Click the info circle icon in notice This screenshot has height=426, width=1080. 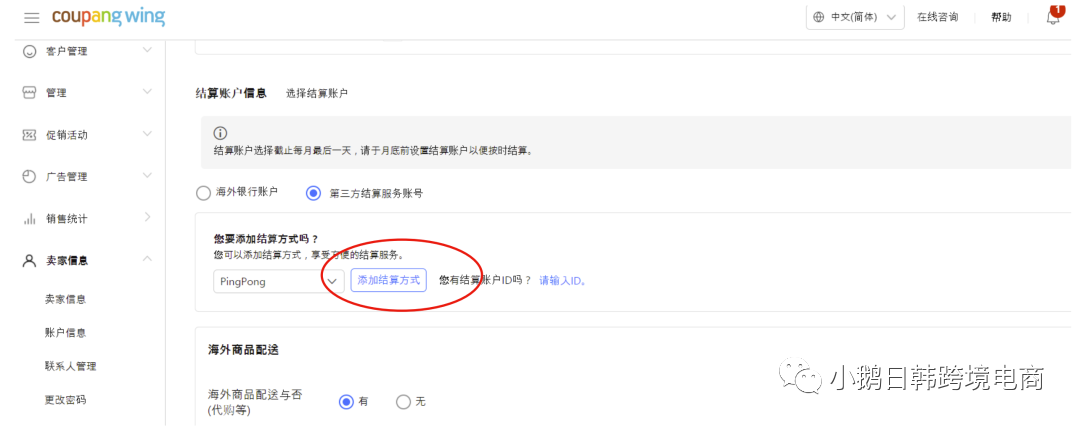[220, 133]
